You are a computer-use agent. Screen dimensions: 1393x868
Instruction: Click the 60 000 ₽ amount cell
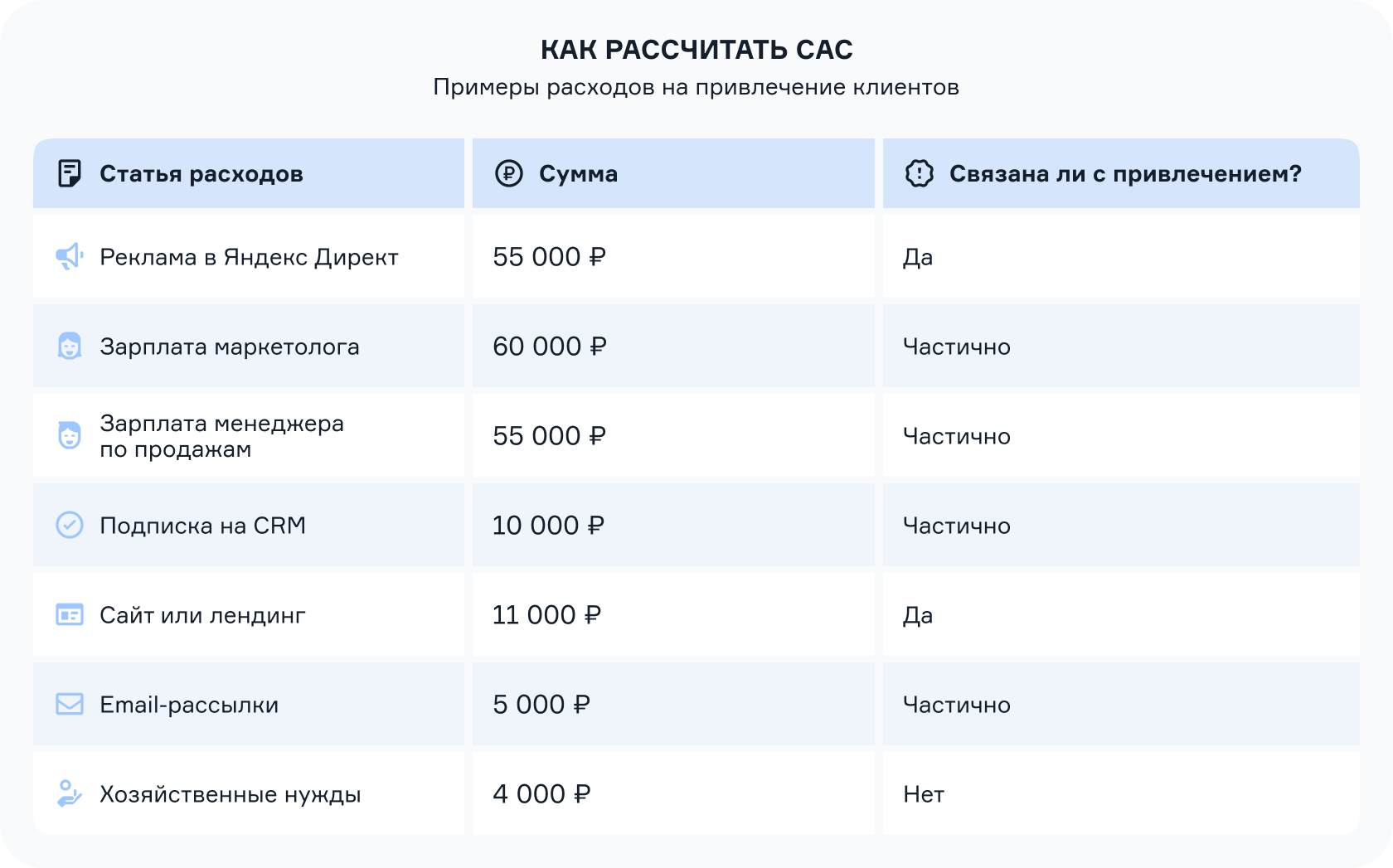click(x=673, y=346)
